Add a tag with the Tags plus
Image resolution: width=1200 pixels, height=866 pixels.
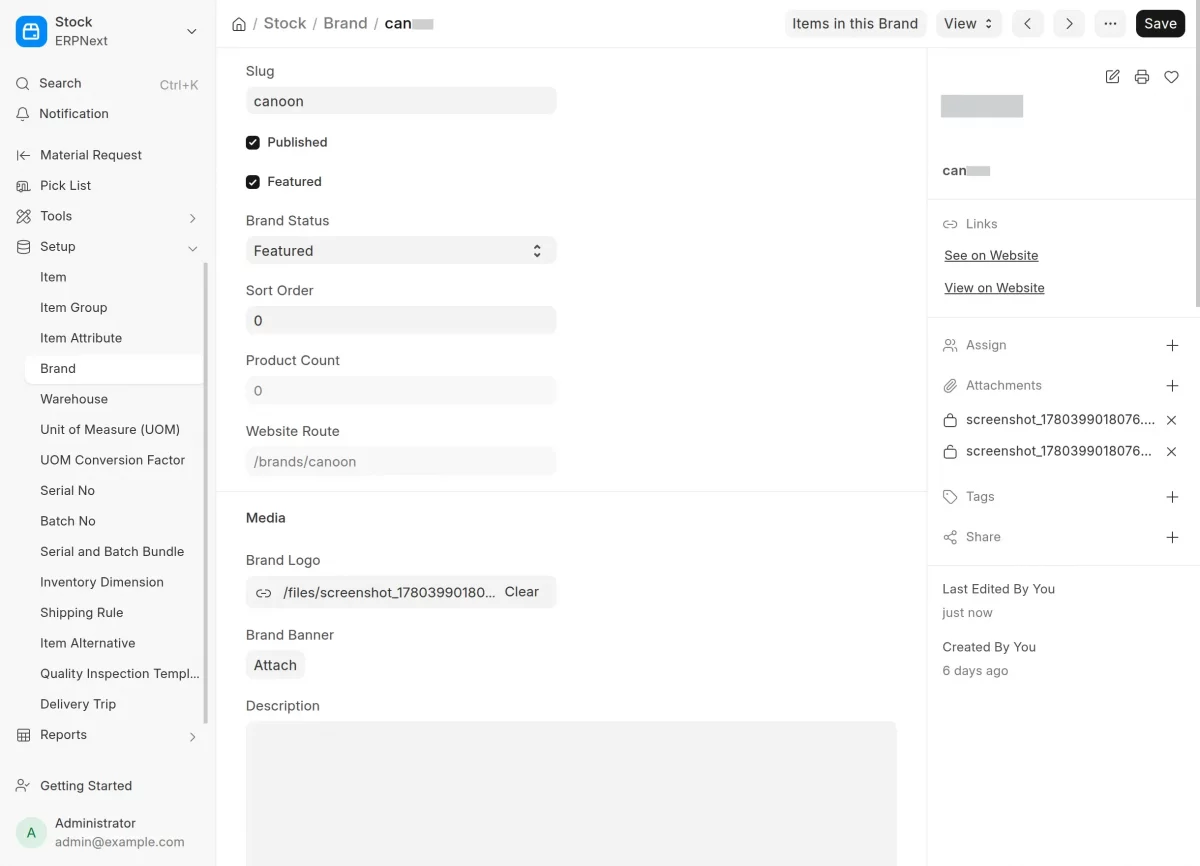[1172, 497]
